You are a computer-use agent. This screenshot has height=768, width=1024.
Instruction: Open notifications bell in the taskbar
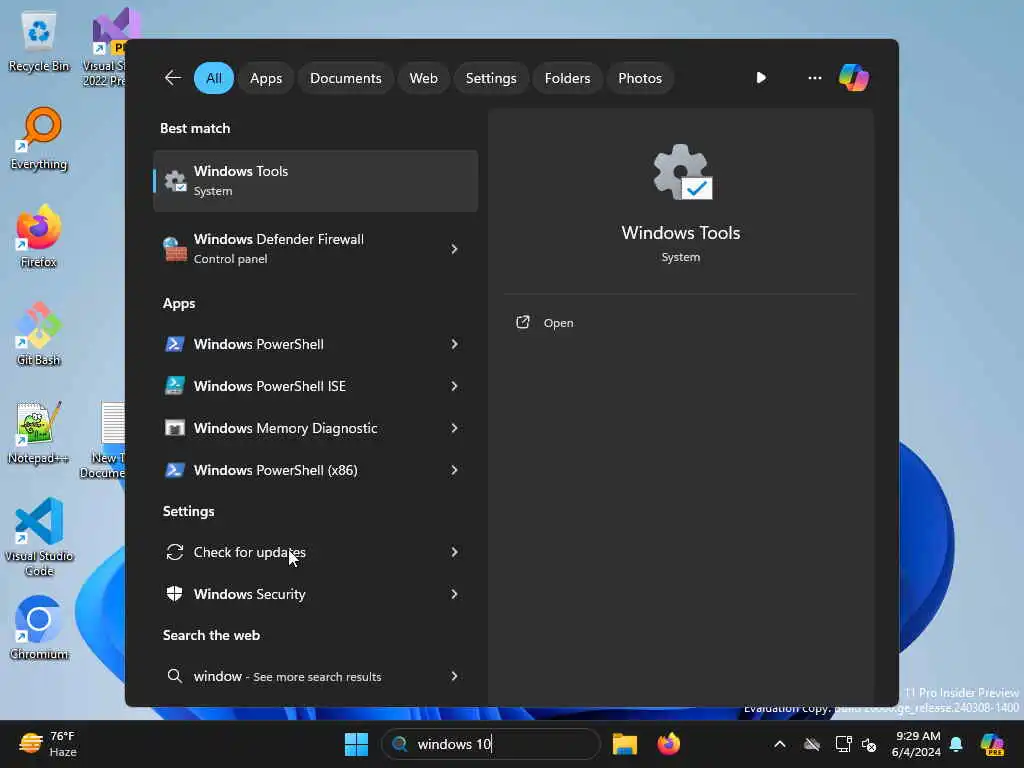(x=956, y=744)
